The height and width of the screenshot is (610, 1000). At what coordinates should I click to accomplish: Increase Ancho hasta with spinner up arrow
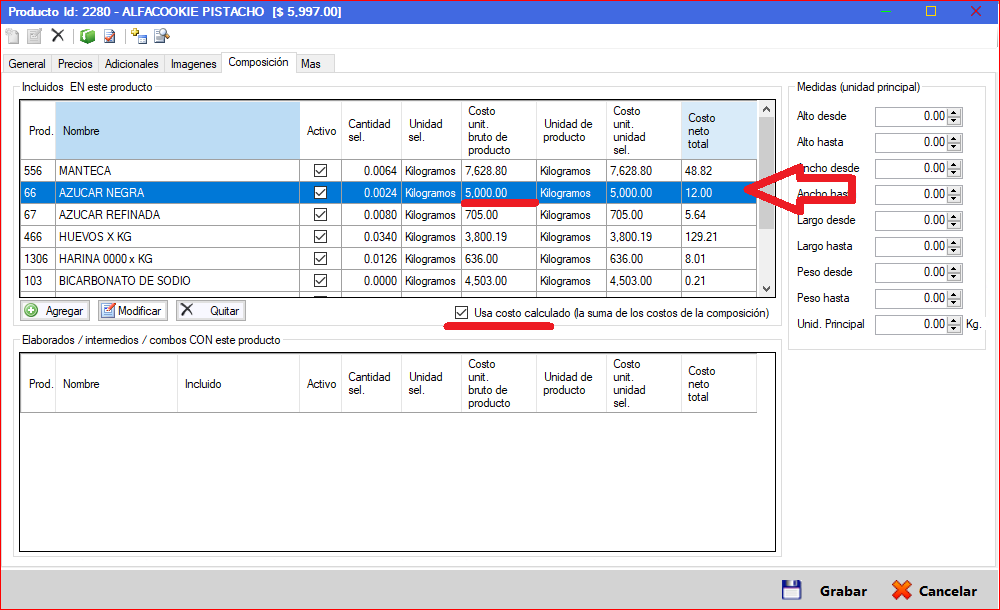pyautogui.click(x=954, y=191)
